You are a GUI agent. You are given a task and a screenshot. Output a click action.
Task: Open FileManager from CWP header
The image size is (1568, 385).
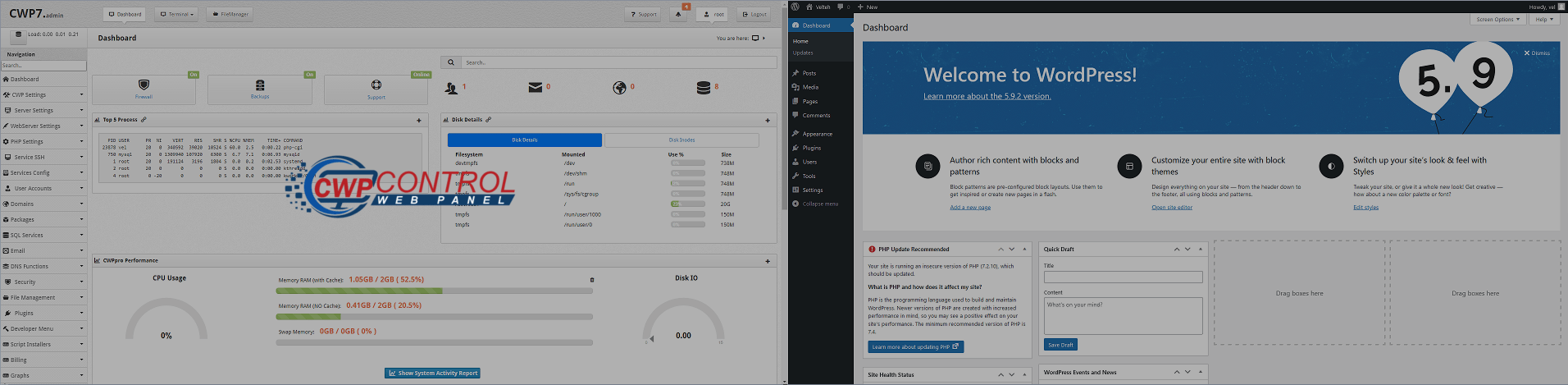pyautogui.click(x=229, y=14)
